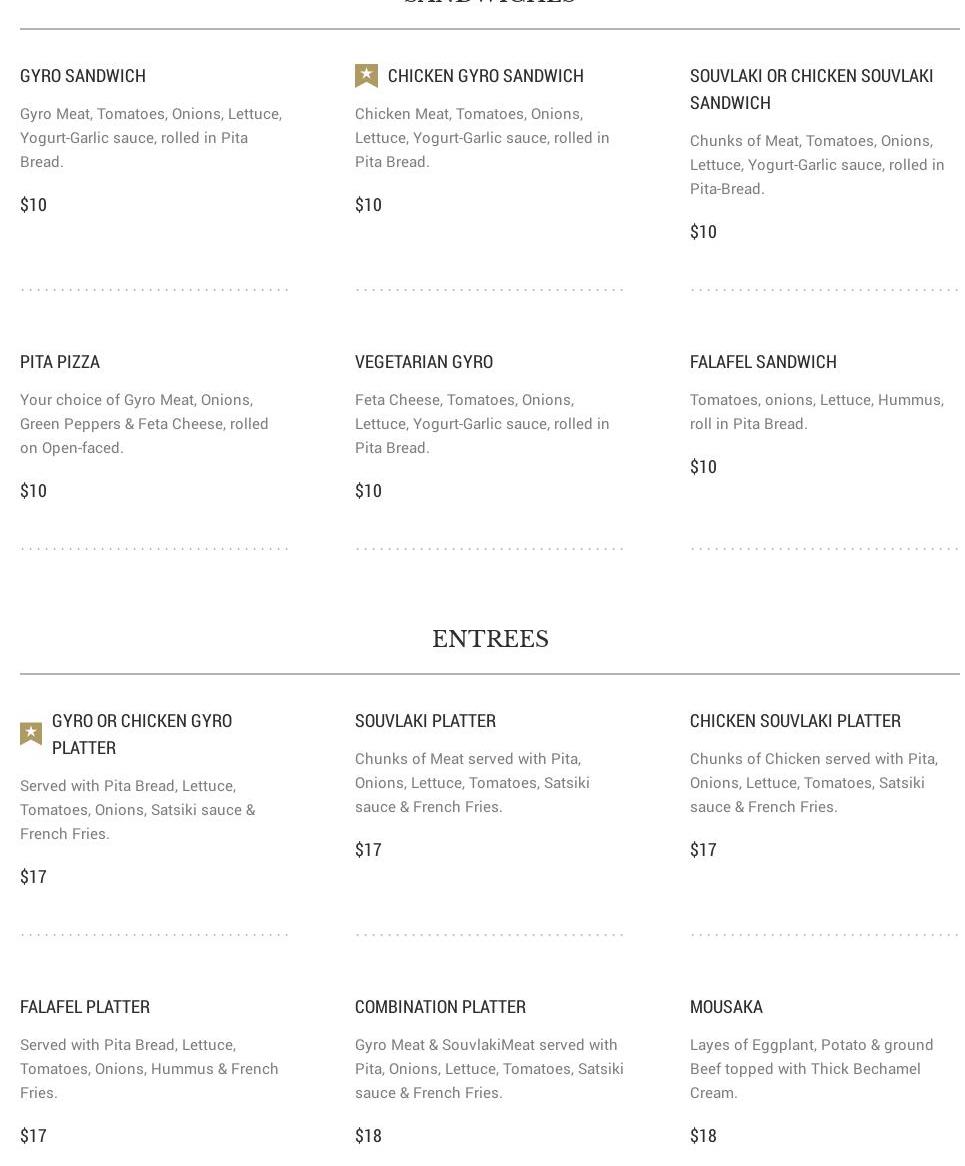
Task: Click the Chicken Souvlaki Platter title
Action: click(x=795, y=721)
